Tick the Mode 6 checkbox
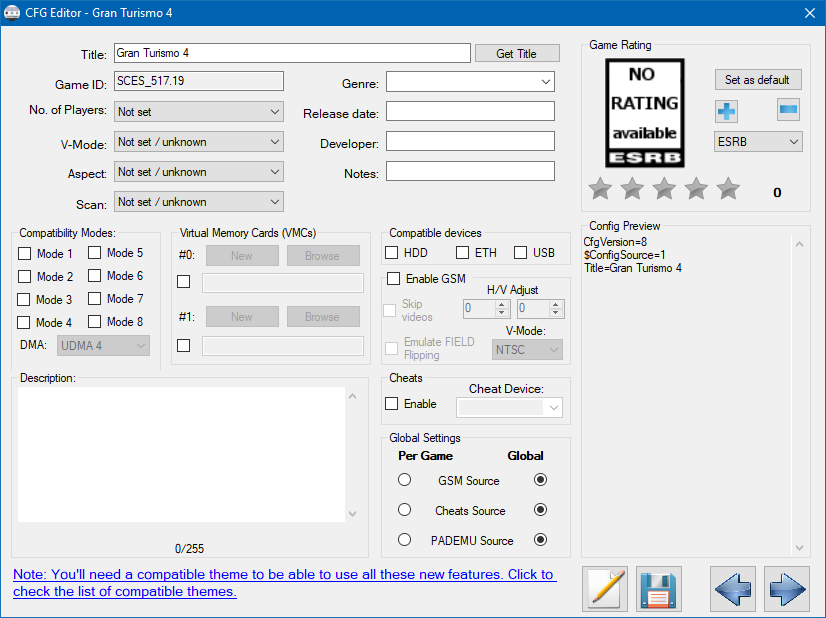Screen dimensions: 826x618 point(95,276)
